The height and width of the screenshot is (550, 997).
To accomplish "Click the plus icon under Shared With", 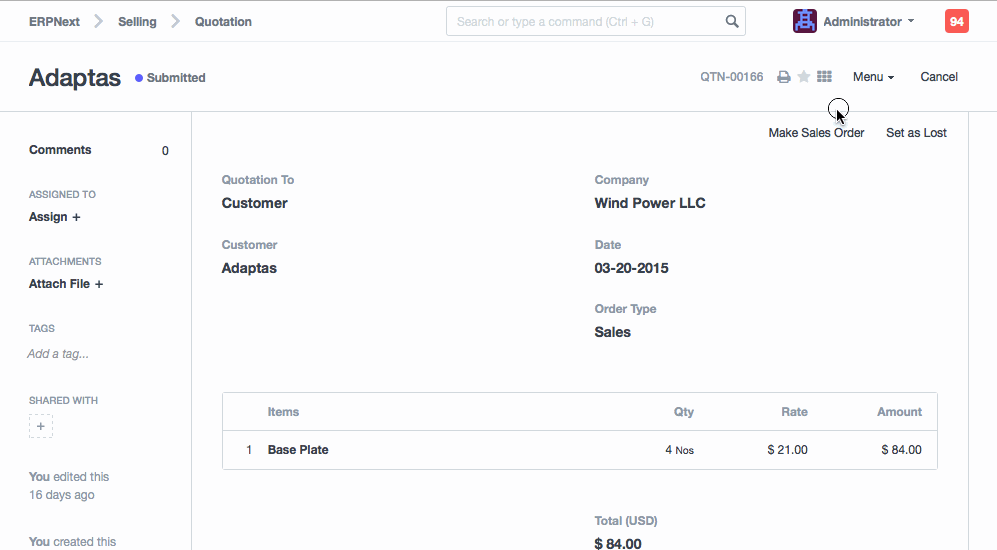I will pos(41,427).
